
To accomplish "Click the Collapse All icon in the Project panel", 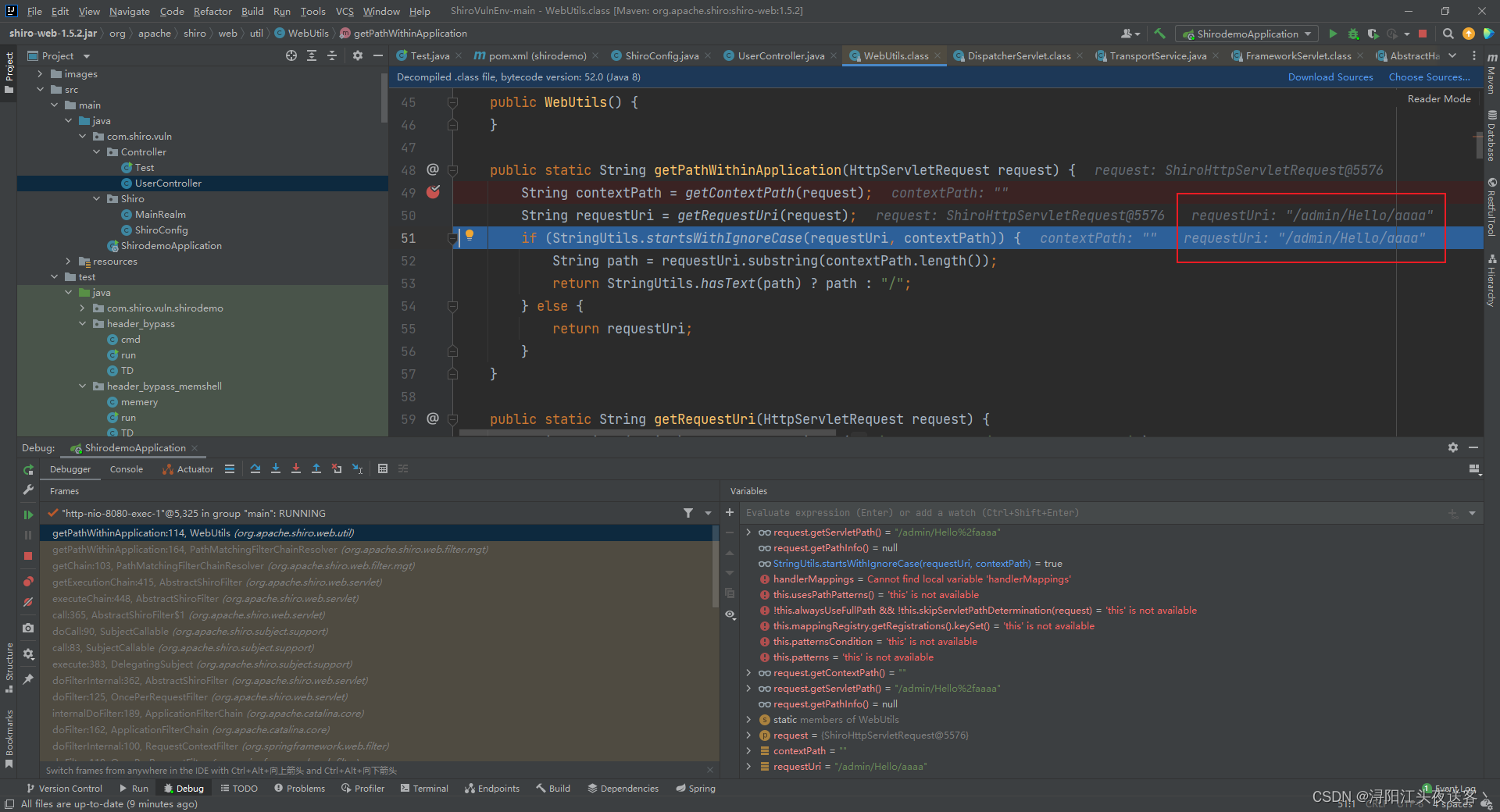I will [x=332, y=55].
